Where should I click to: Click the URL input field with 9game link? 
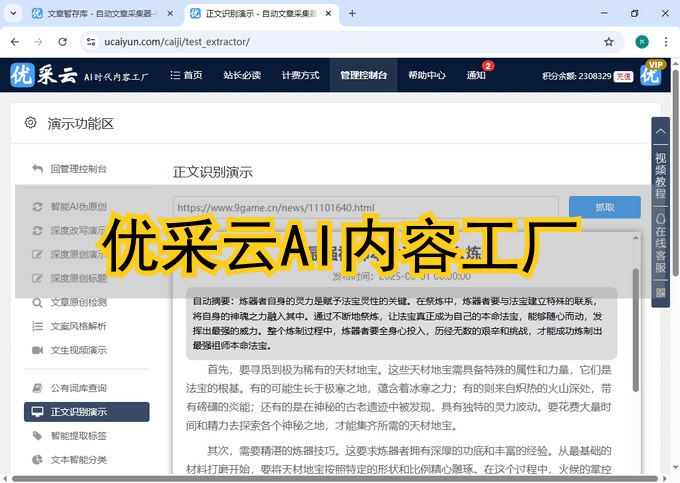click(365, 207)
